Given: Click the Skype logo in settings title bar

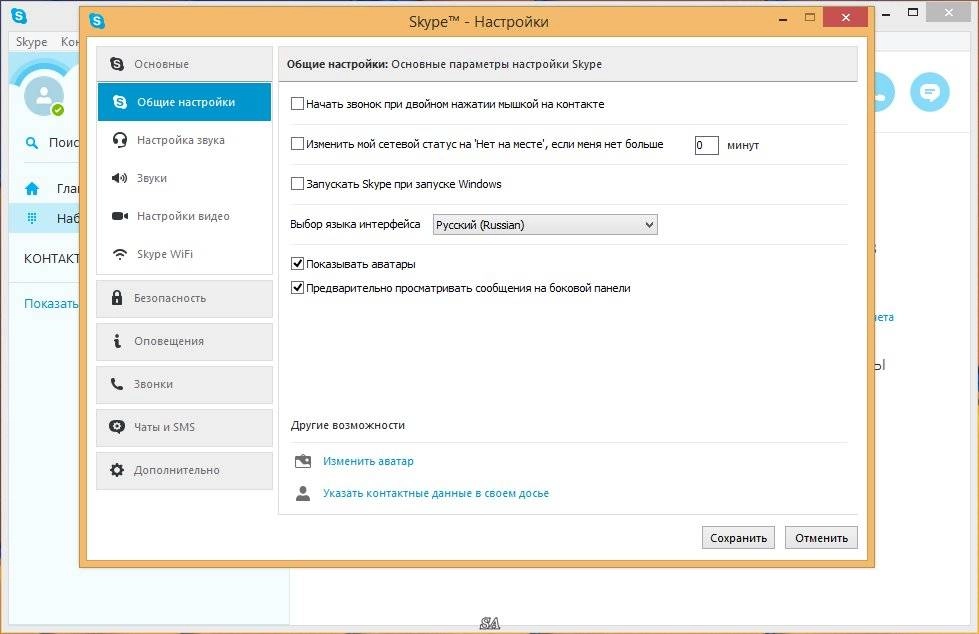Looking at the screenshot, I should [97, 21].
